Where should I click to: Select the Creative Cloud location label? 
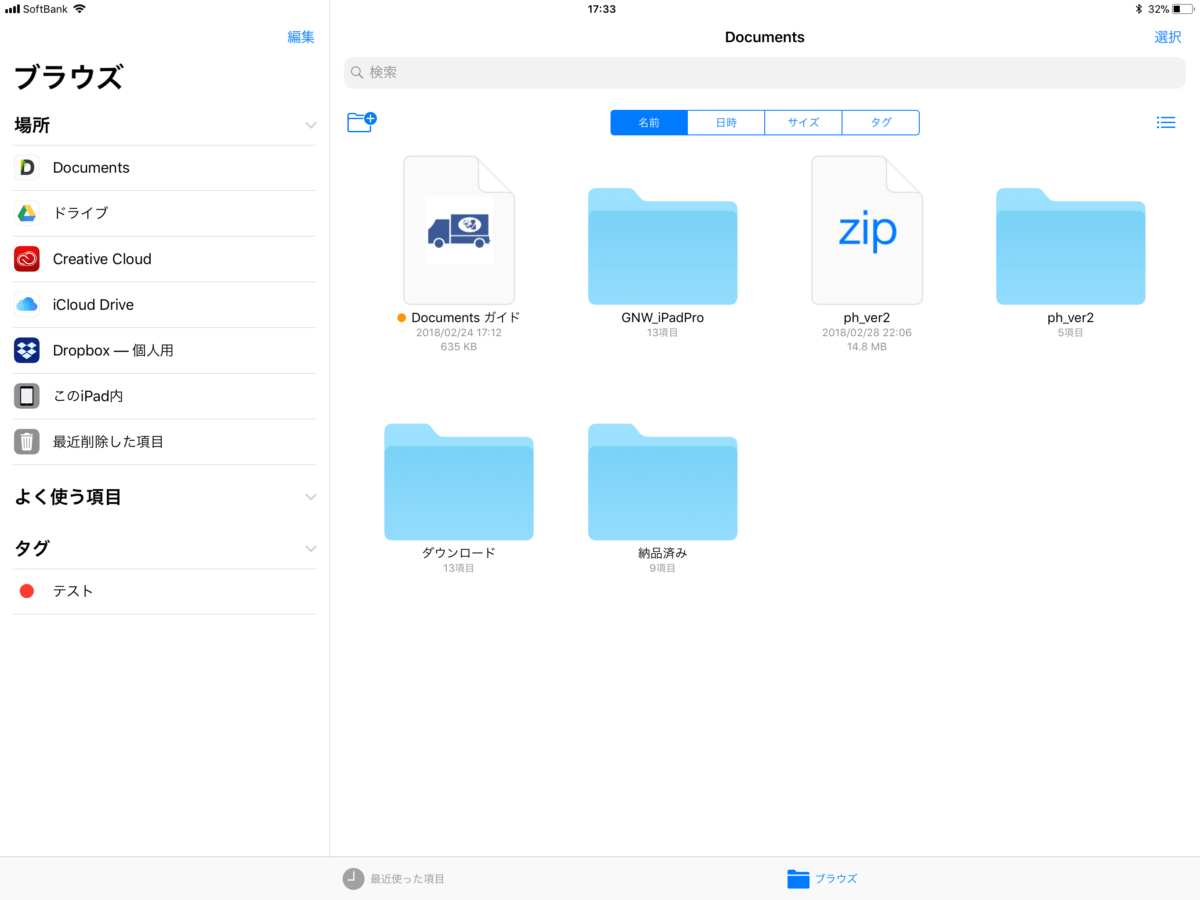(102, 259)
